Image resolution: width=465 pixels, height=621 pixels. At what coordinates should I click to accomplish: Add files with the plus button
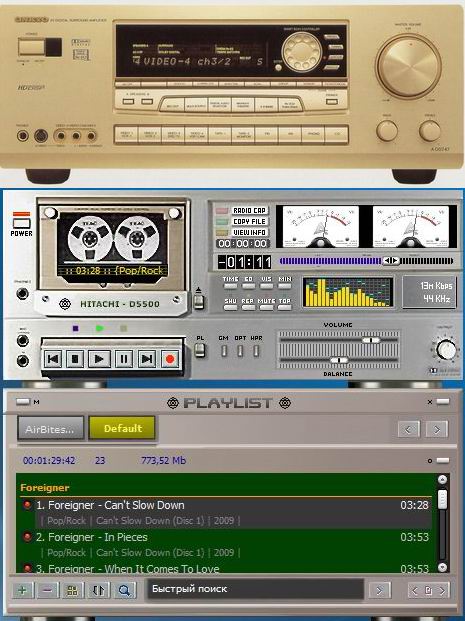(x=22, y=591)
